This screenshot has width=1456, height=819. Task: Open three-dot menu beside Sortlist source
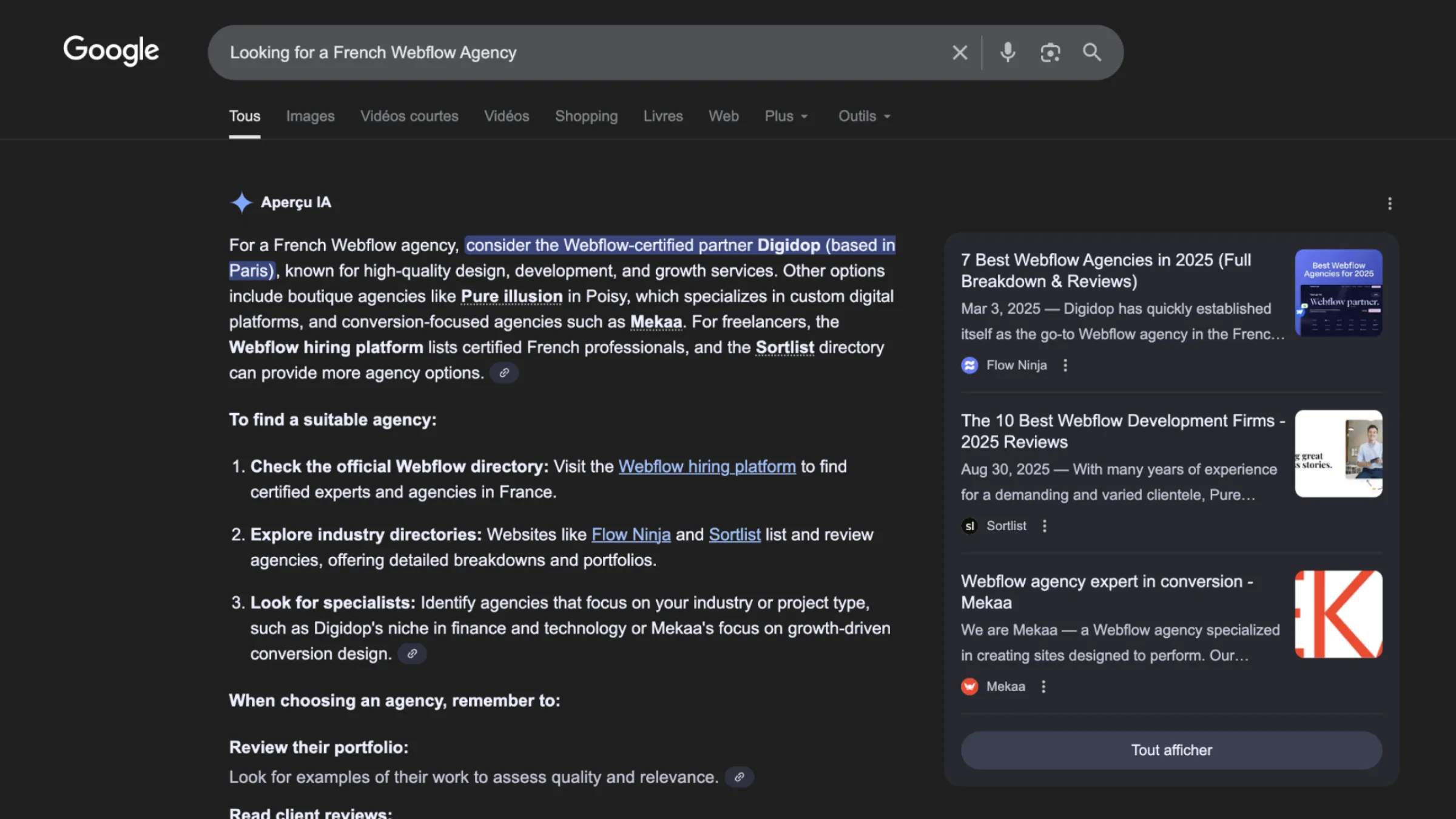(x=1045, y=526)
